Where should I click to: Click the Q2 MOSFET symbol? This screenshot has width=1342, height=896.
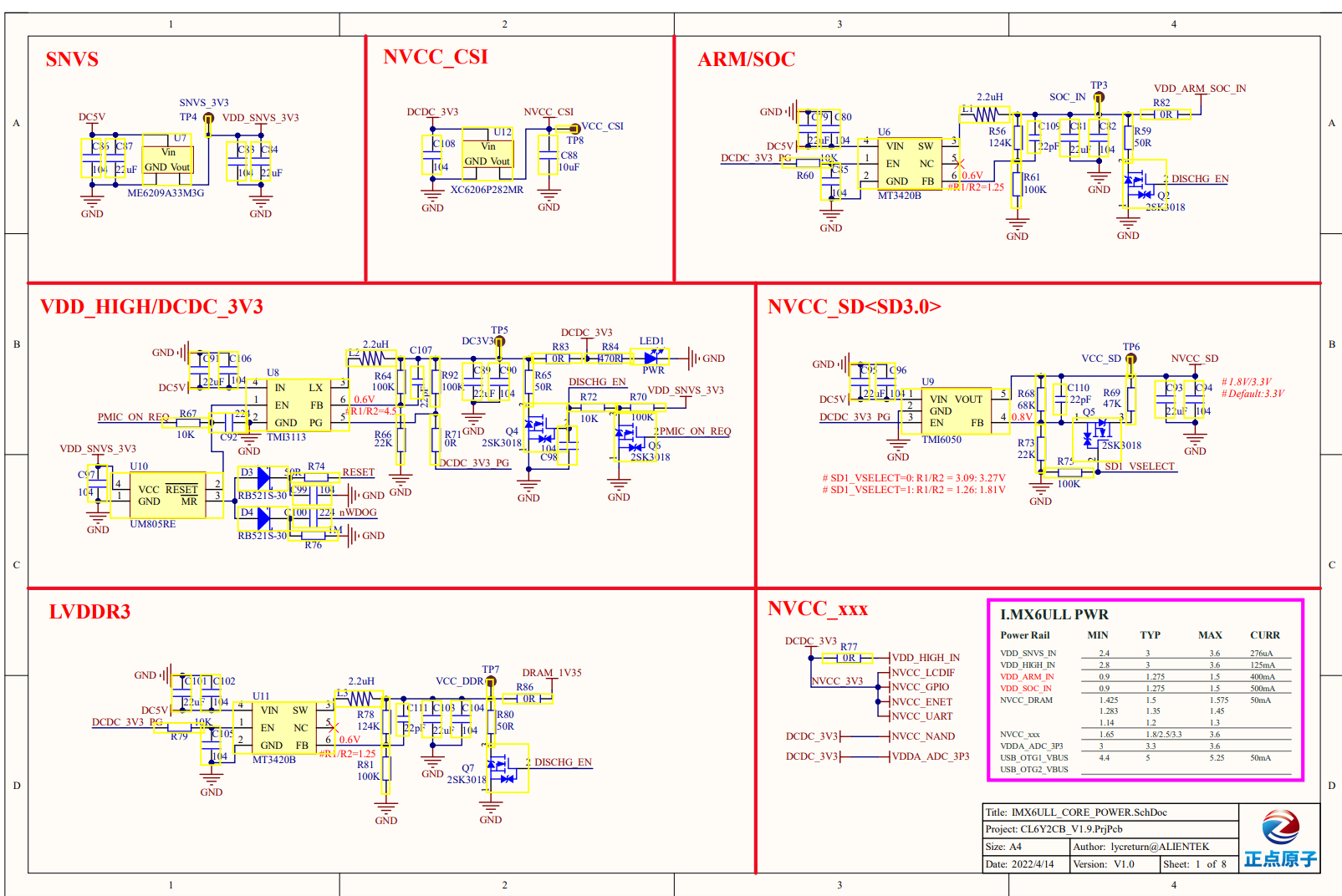[x=1144, y=186]
